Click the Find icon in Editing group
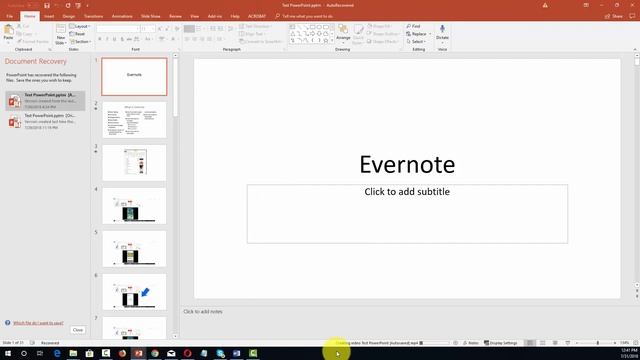 pyautogui.click(x=409, y=26)
